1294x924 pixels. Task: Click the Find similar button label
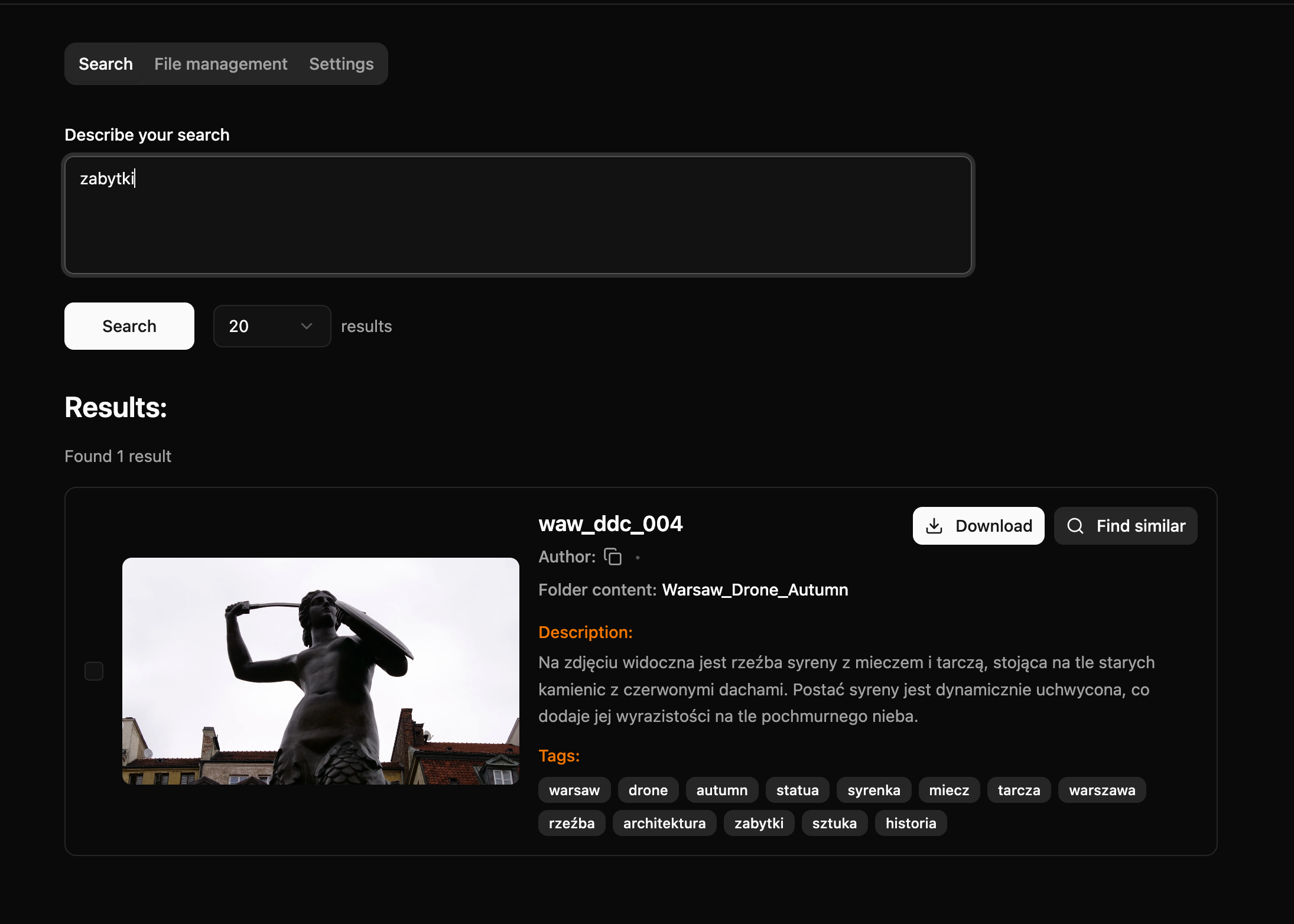point(1140,526)
